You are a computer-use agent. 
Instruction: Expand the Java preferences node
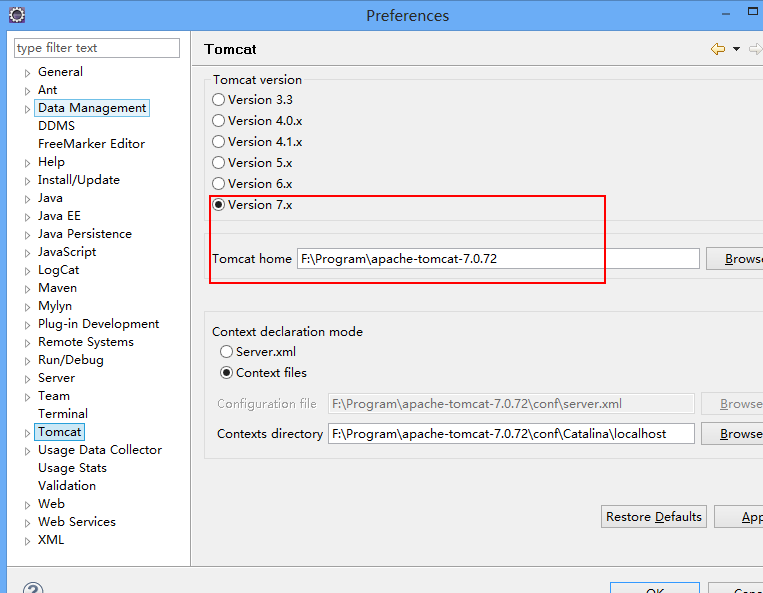pos(28,199)
